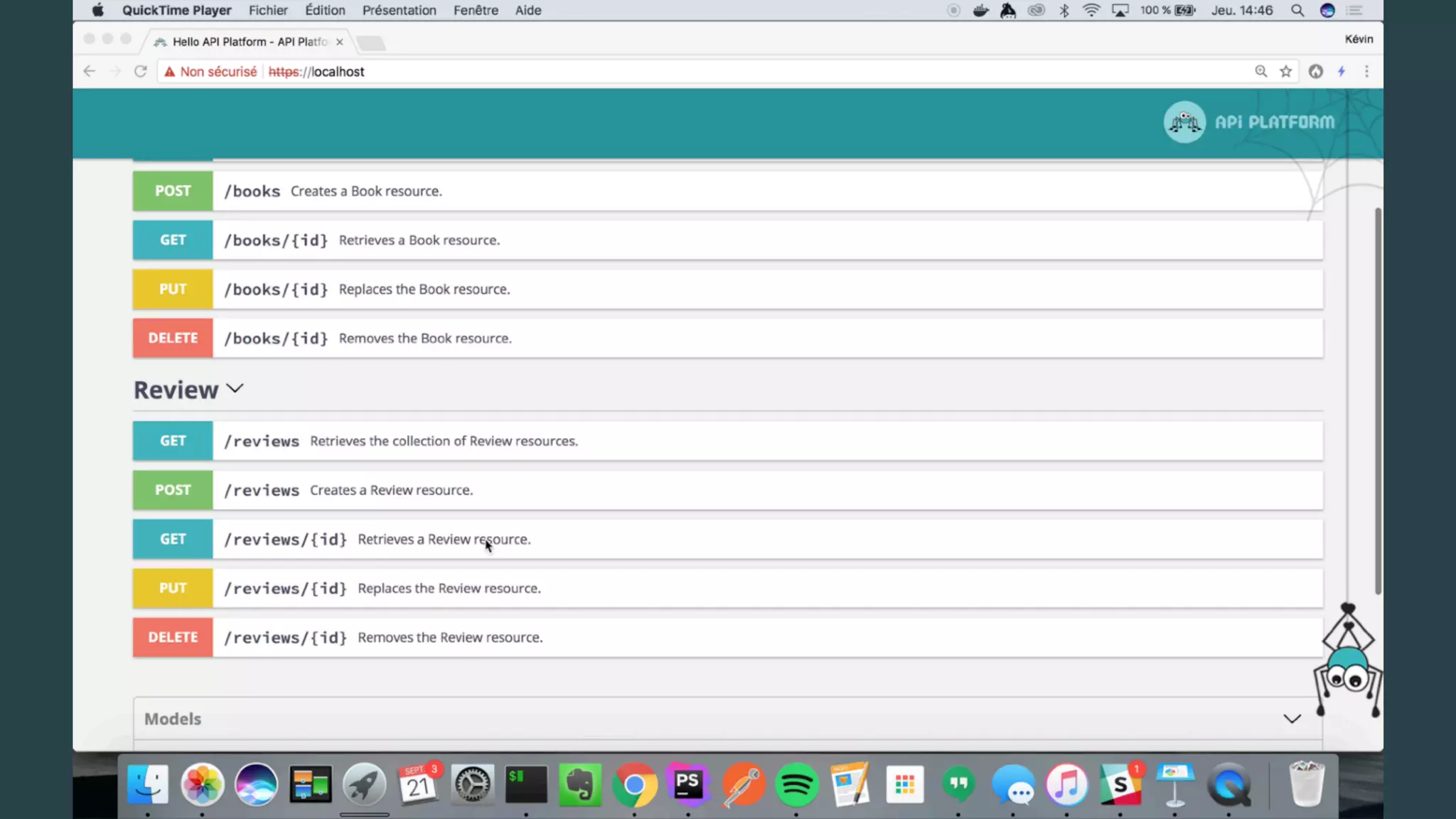
Task: Click the back navigation arrow
Action: coord(89,71)
